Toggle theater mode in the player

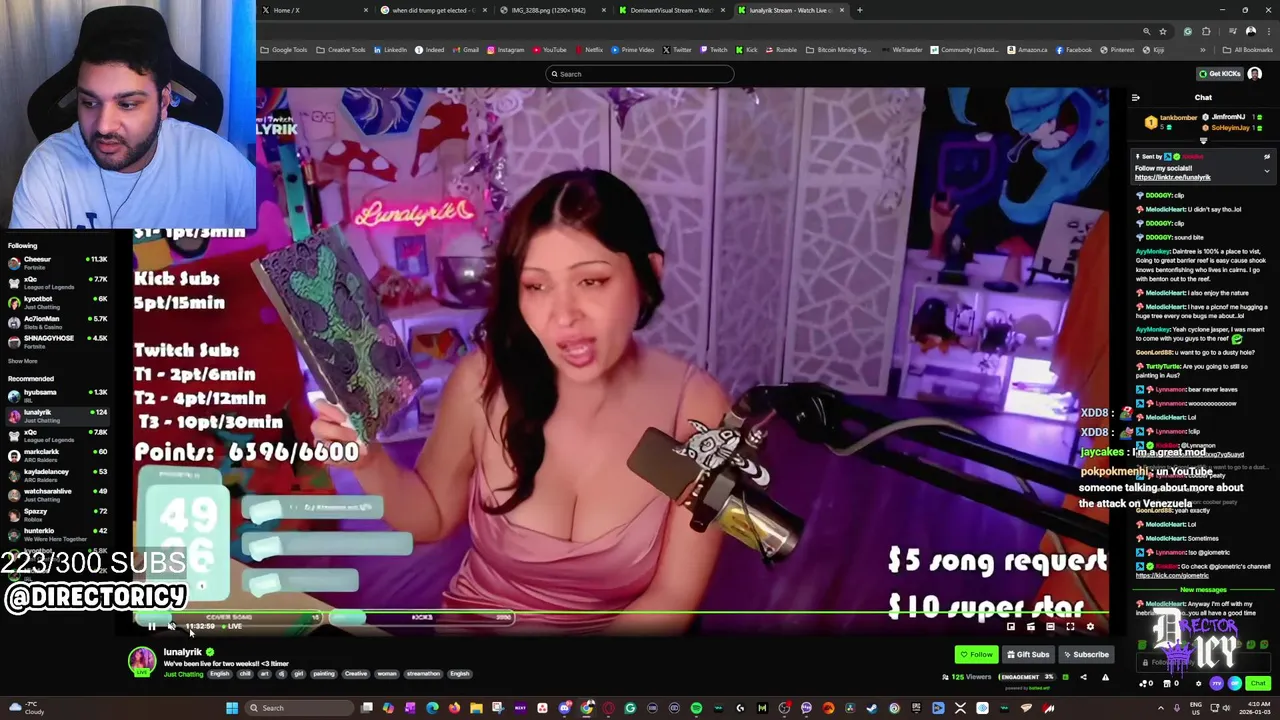click(x=1050, y=627)
